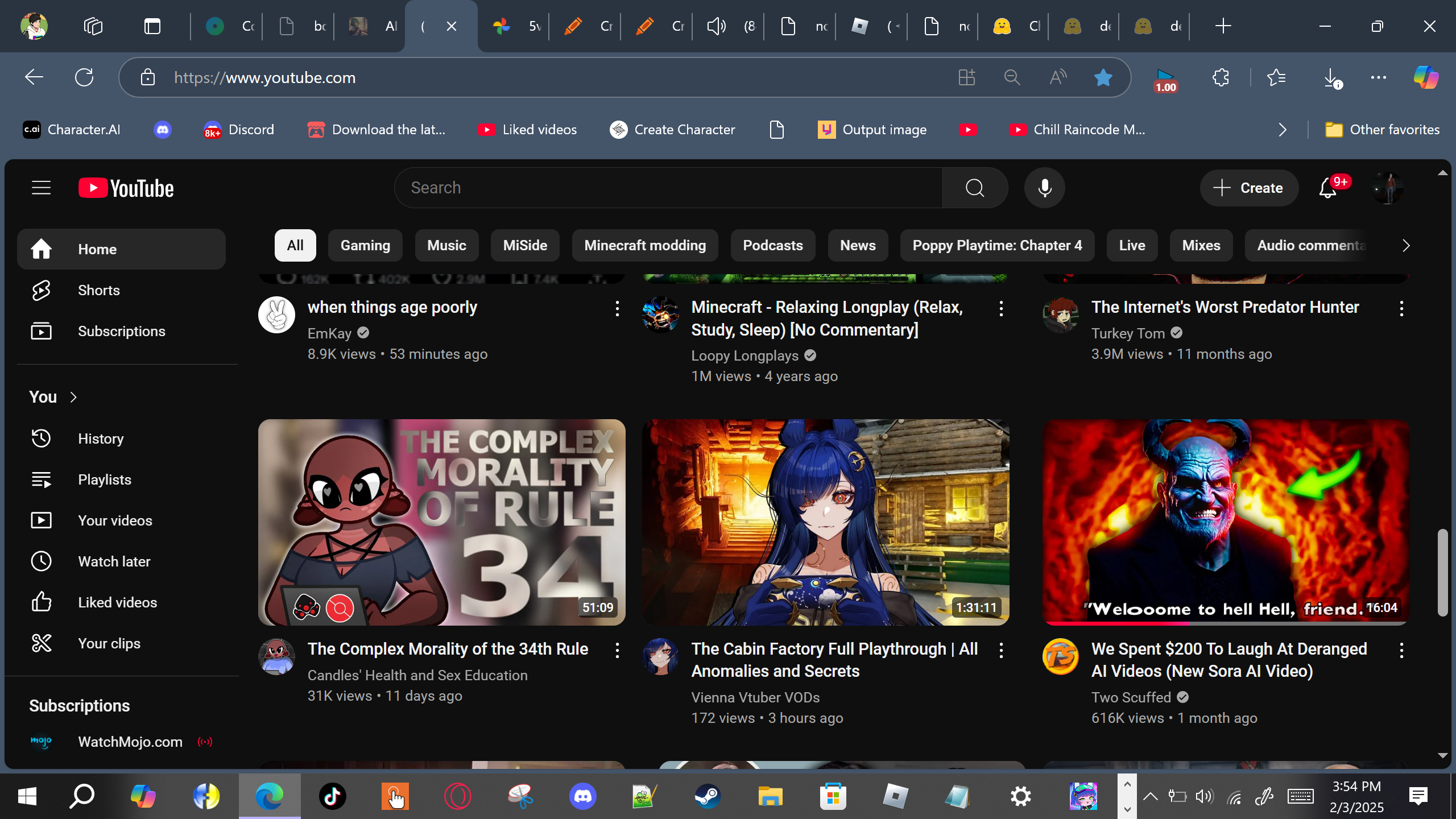The image size is (1456, 819).
Task: Open more options for Minecraft Relaxing Longplay video
Action: (1001, 309)
